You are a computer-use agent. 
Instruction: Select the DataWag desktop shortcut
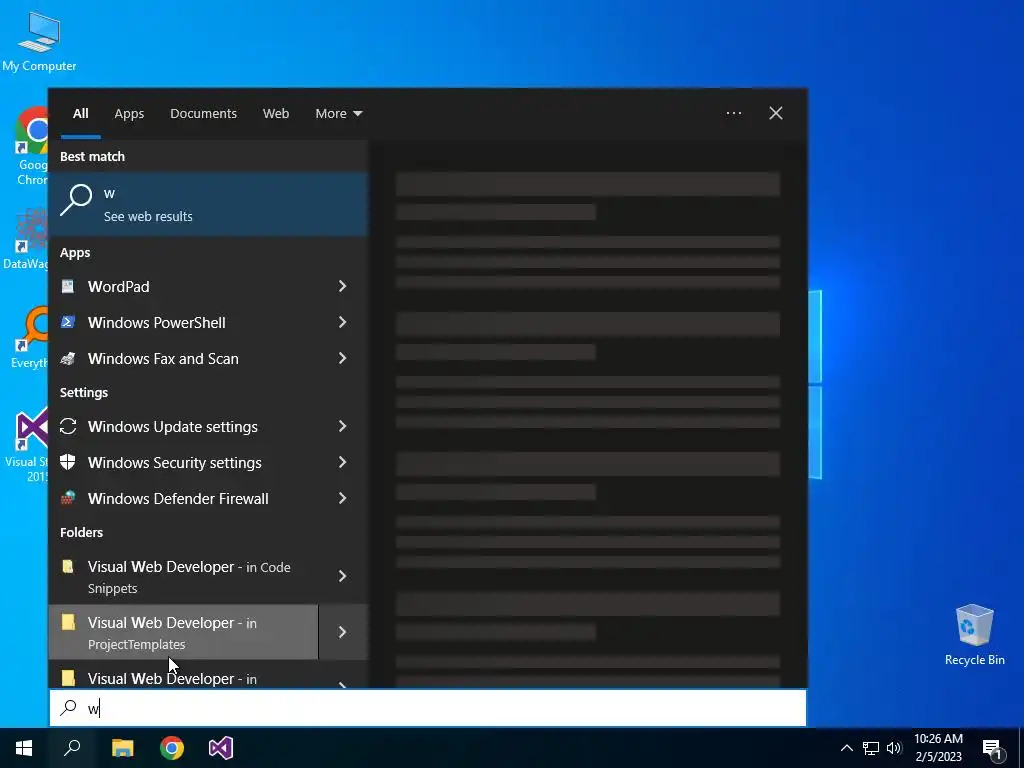(x=26, y=239)
